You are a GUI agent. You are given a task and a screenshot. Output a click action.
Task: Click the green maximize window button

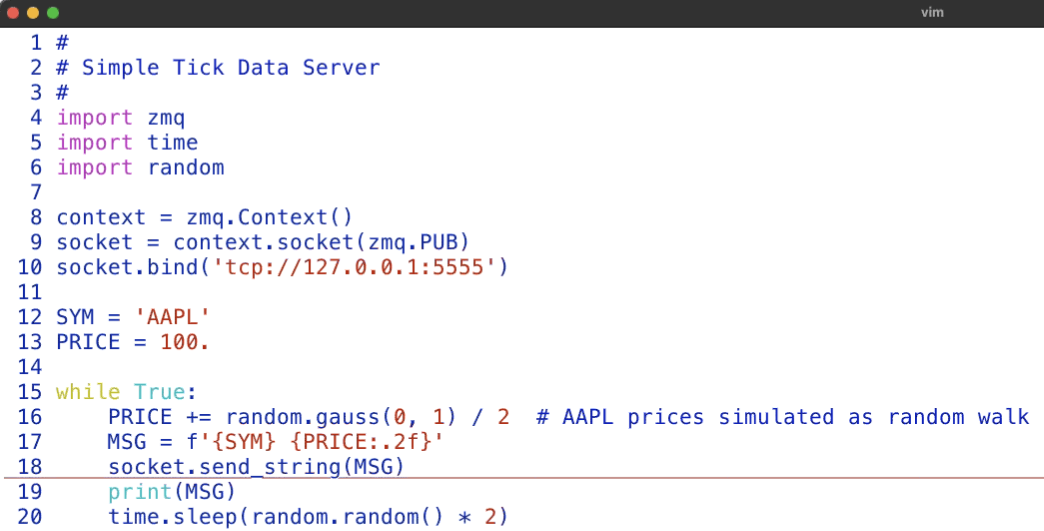tap(52, 13)
